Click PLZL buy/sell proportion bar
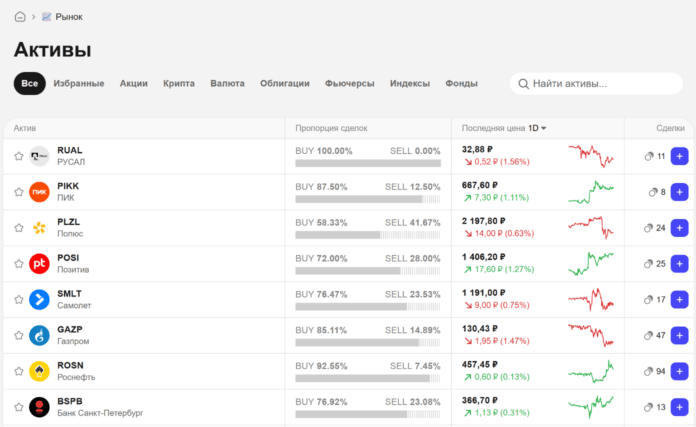 [368, 235]
